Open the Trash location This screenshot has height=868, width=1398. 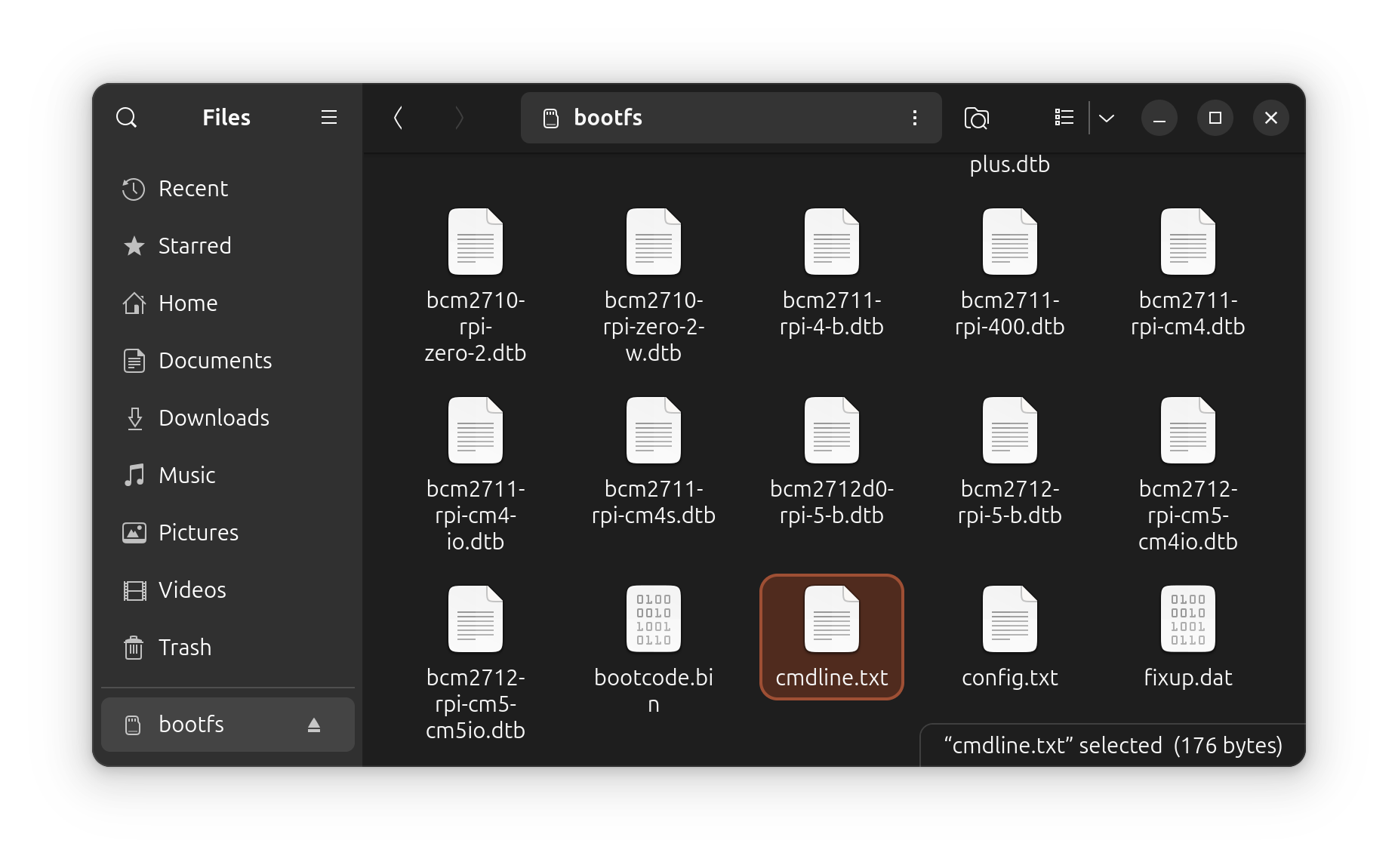click(184, 648)
